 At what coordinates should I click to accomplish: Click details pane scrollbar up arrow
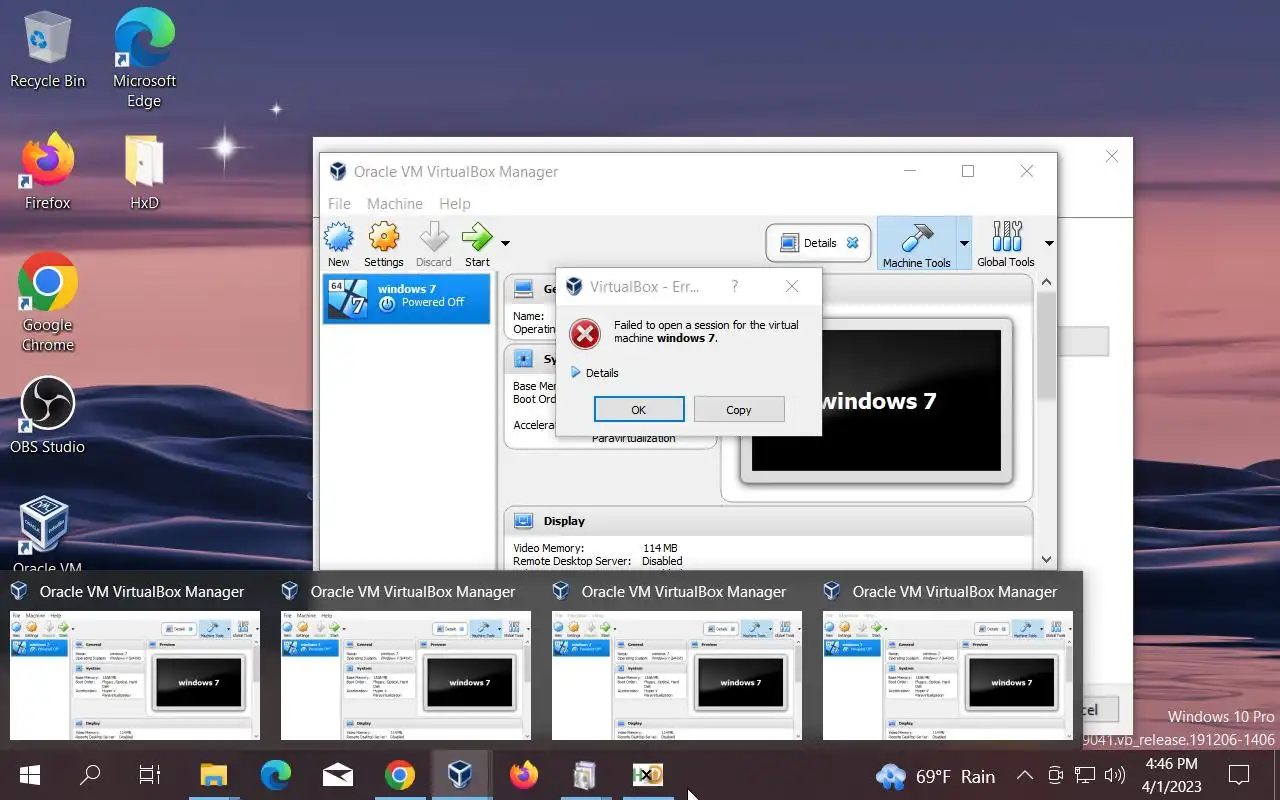pyautogui.click(x=1046, y=282)
